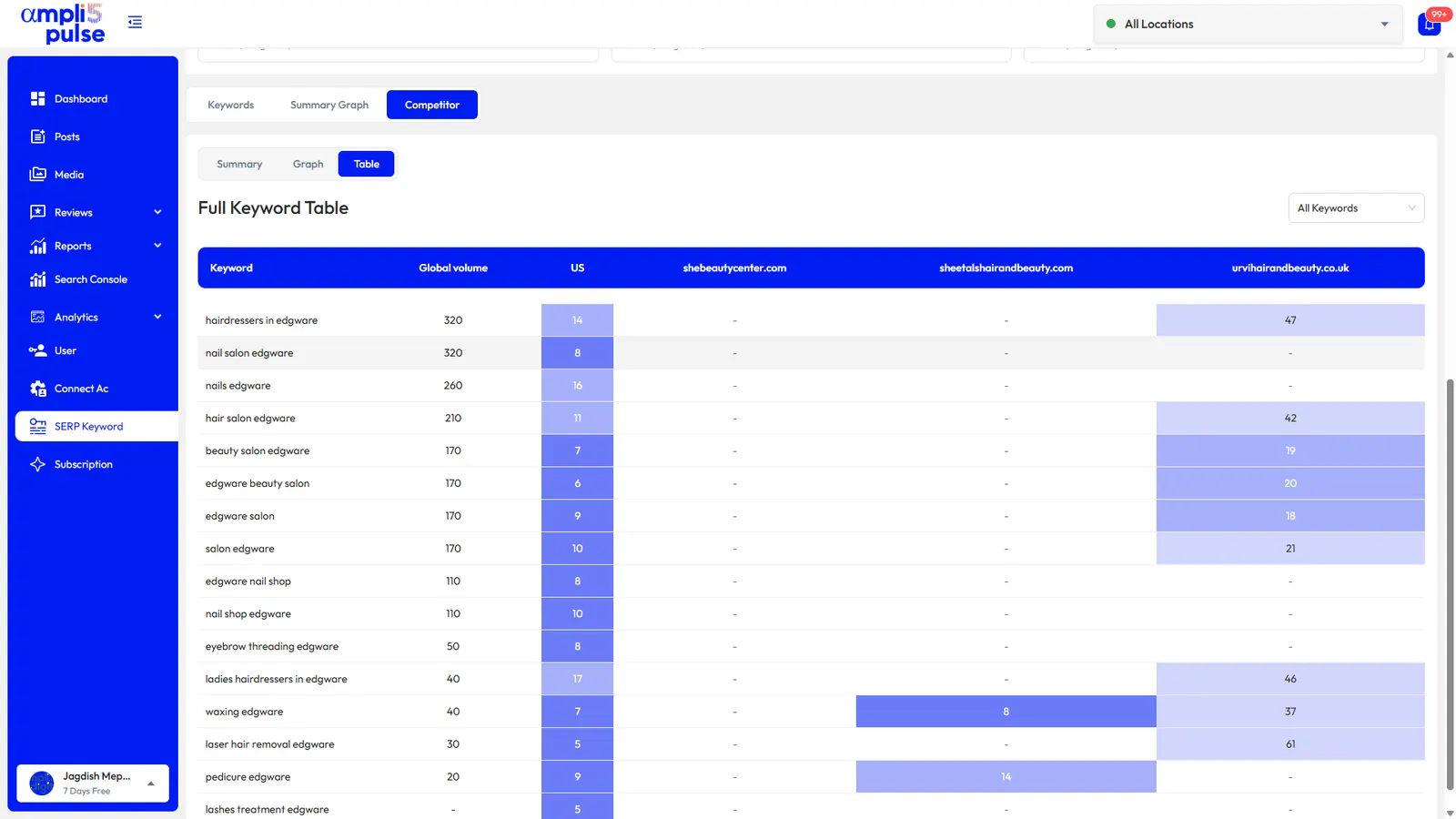Viewport: 1456px width, 819px height.
Task: Click the Search Console icon
Action: 37,279
